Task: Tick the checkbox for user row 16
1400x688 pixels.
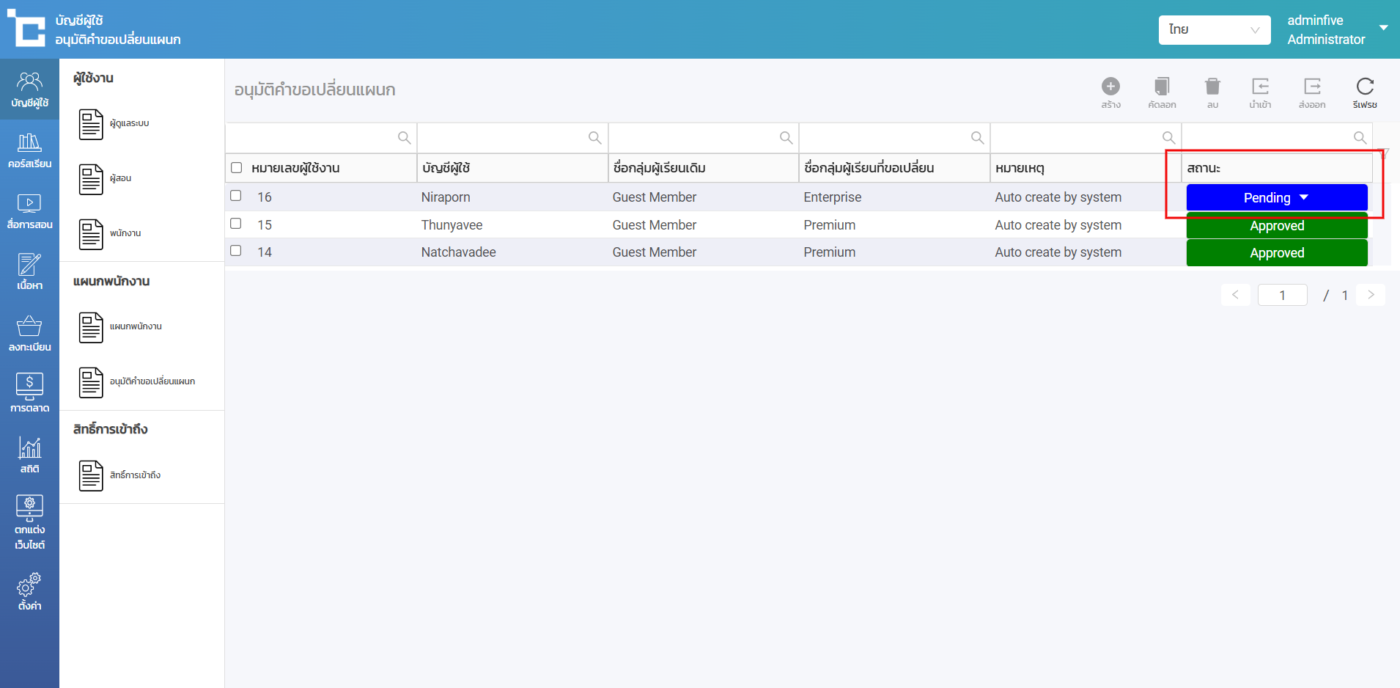Action: click(x=236, y=196)
